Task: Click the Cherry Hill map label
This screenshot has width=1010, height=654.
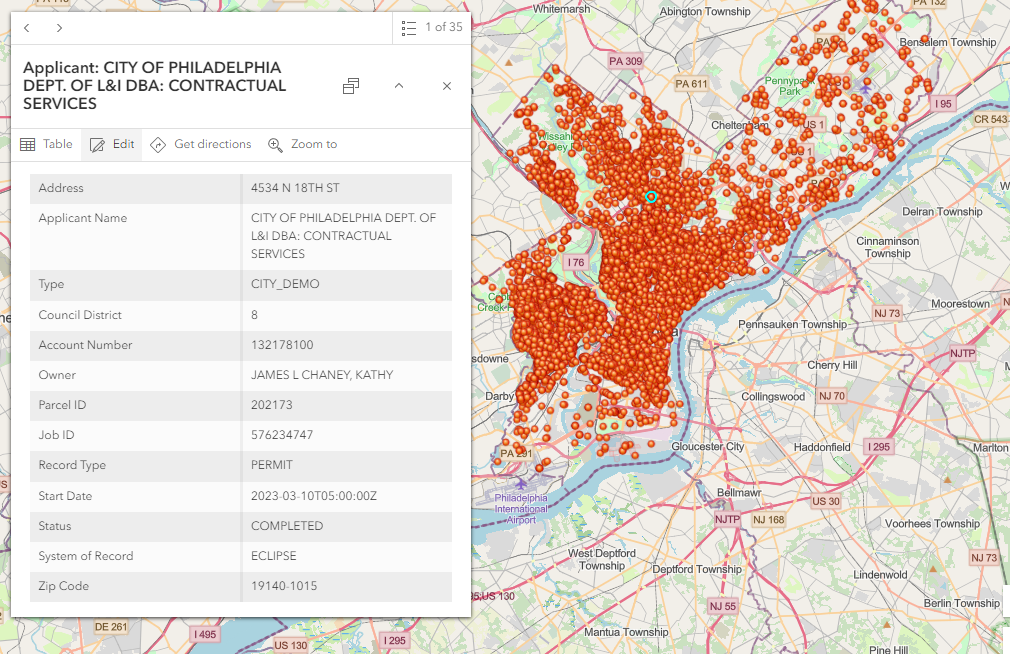Action: pos(832,365)
